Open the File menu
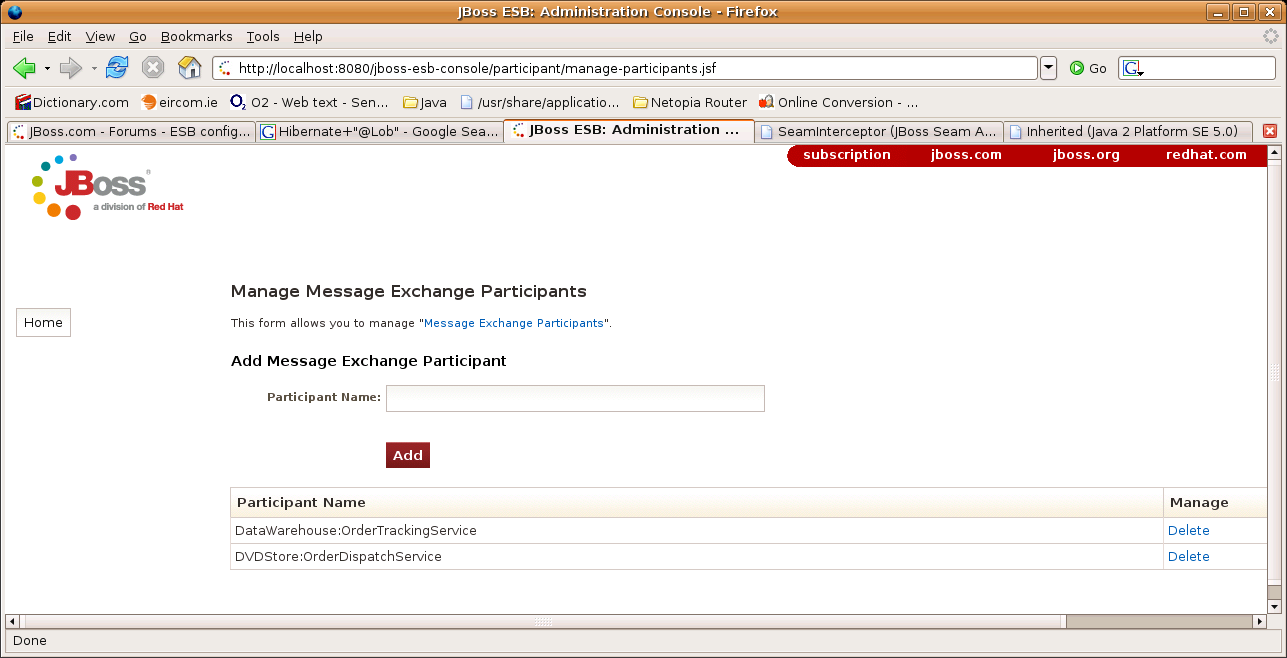This screenshot has height=658, width=1287. click(x=23, y=36)
